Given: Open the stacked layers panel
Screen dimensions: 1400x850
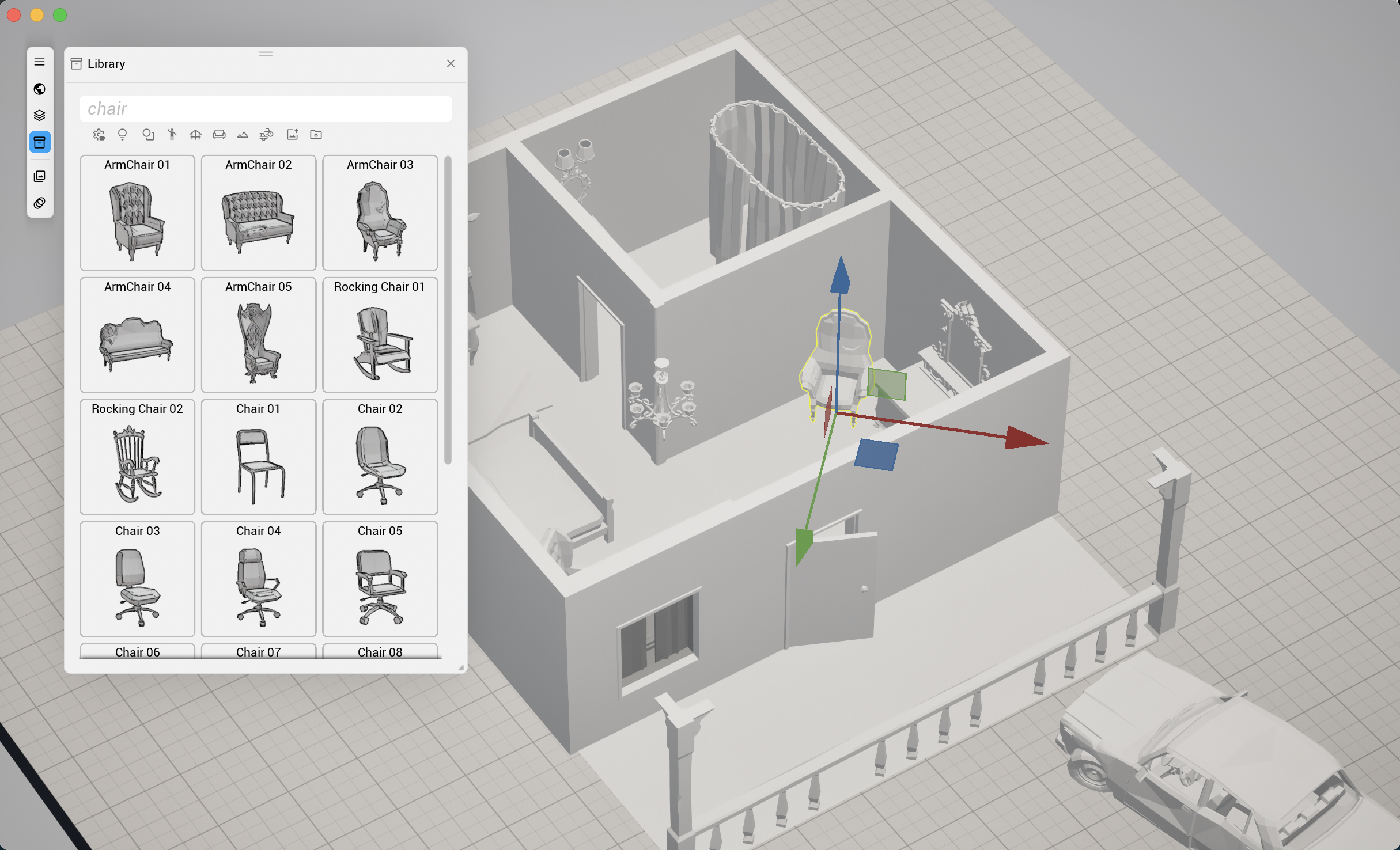Looking at the screenshot, I should click(40, 115).
